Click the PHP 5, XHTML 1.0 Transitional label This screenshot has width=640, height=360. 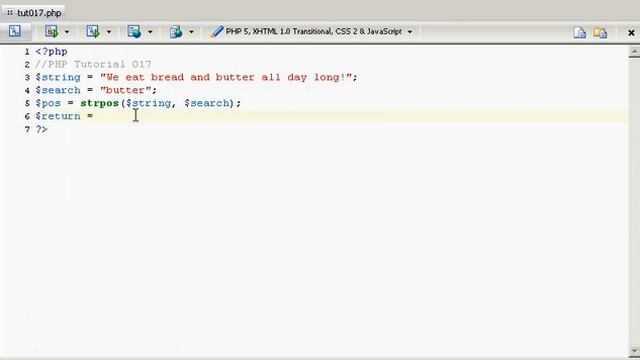tap(313, 31)
